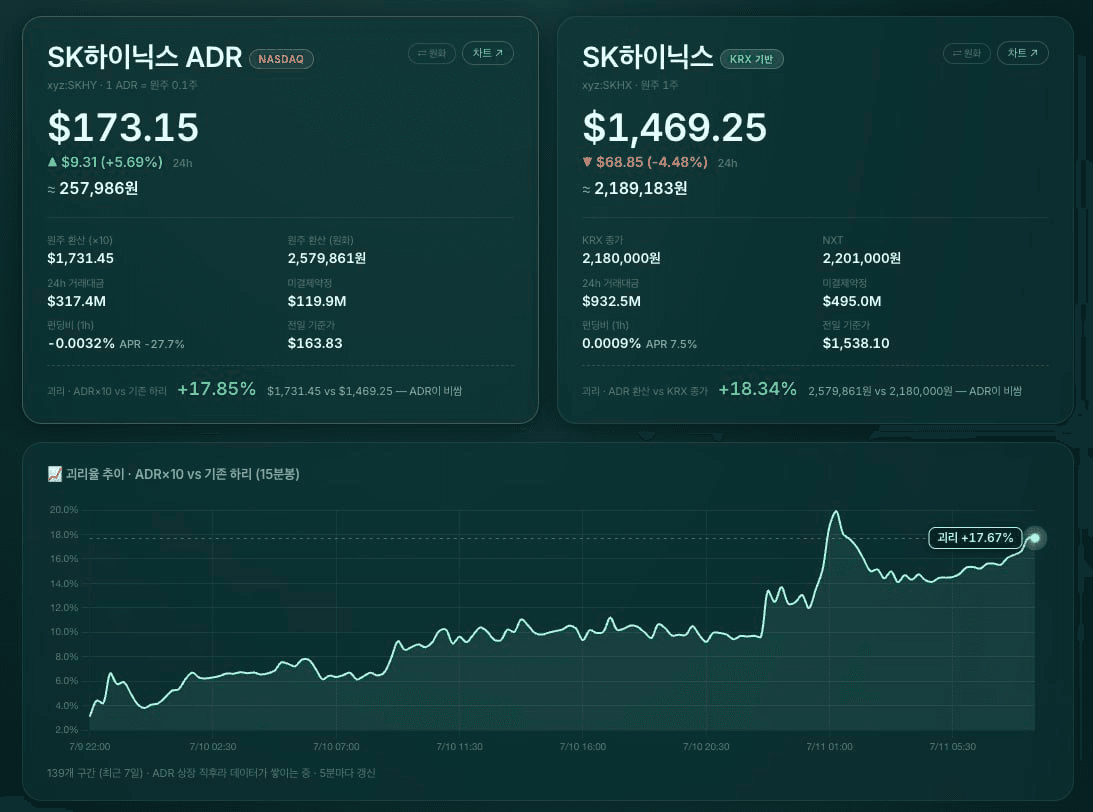Open 차트 link on SK하이닉스 KRX card
Image resolution: width=1093 pixels, height=812 pixels.
(1023, 54)
